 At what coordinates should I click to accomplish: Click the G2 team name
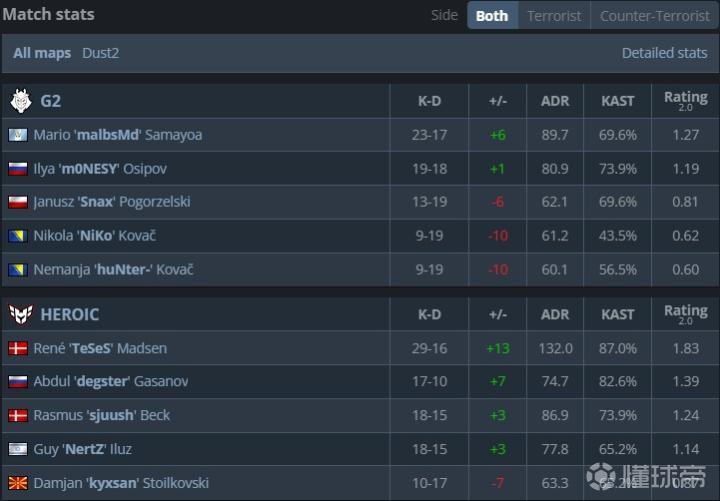click(x=50, y=101)
